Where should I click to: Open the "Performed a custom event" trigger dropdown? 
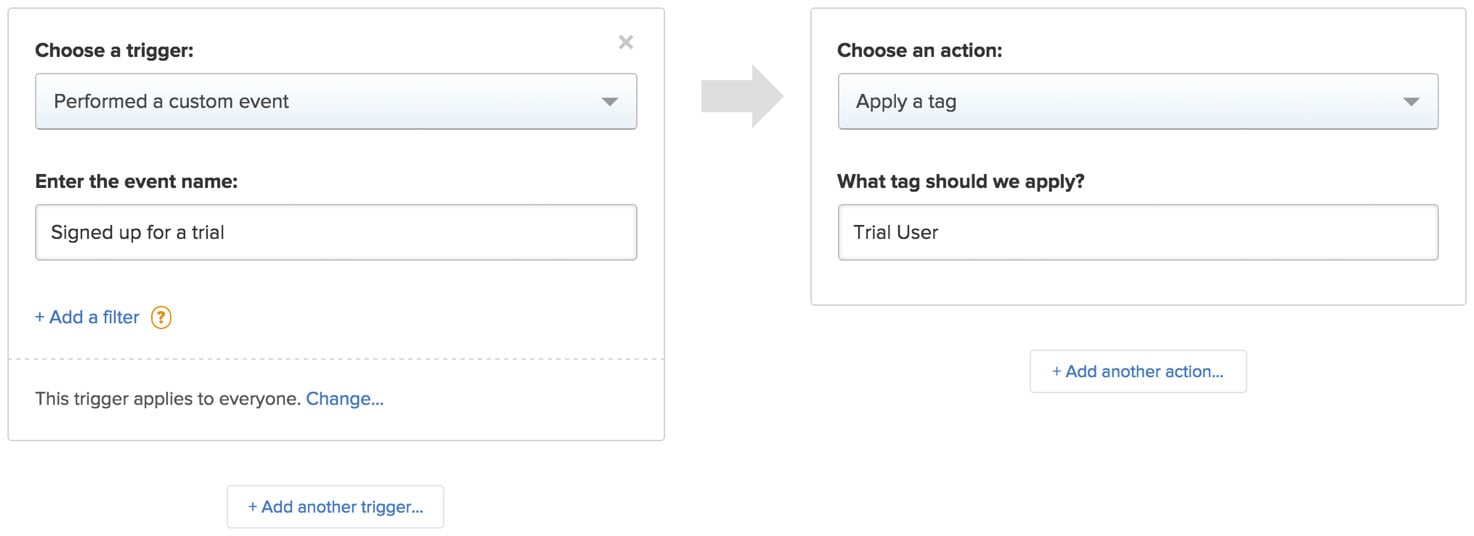point(336,101)
